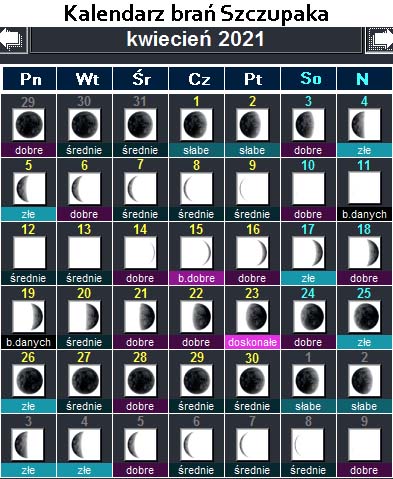Click the 'doskonałe' rating on April 23
The image size is (393, 479).
(x=252, y=342)
